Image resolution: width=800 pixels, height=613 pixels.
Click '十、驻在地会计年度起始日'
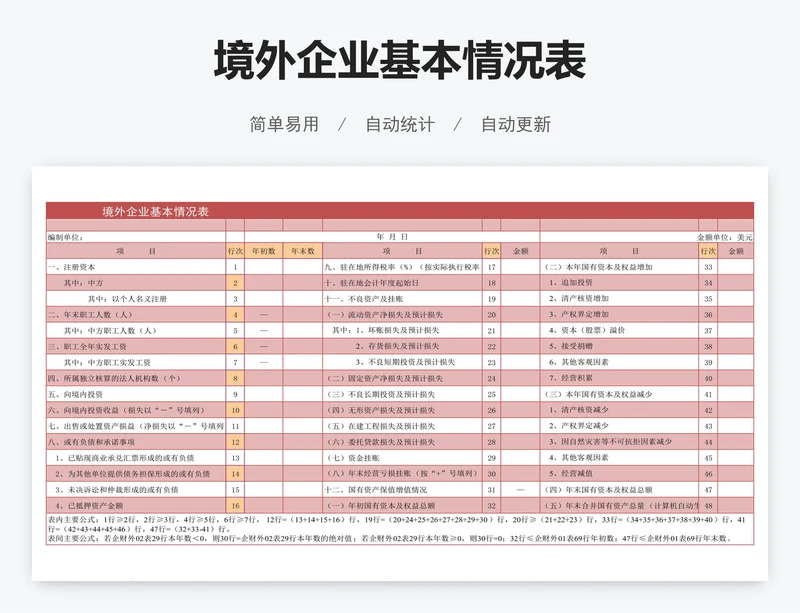point(402,283)
